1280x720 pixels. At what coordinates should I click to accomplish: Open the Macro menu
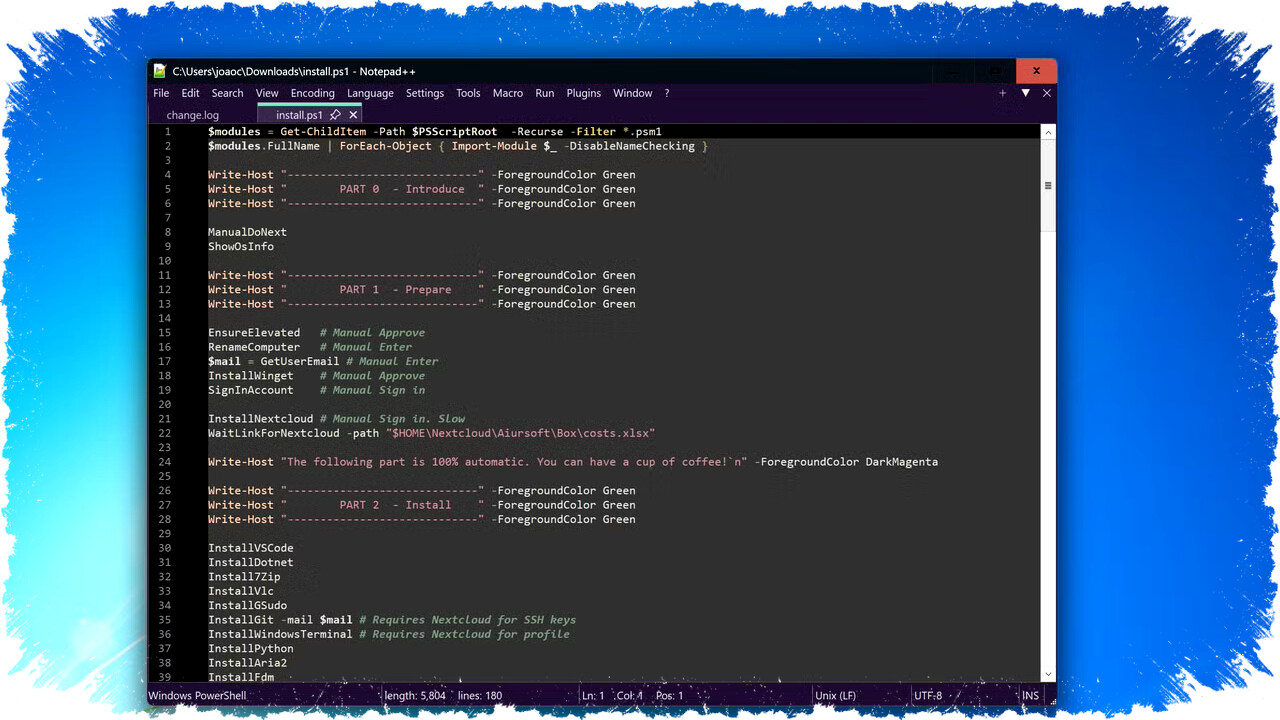pos(507,93)
